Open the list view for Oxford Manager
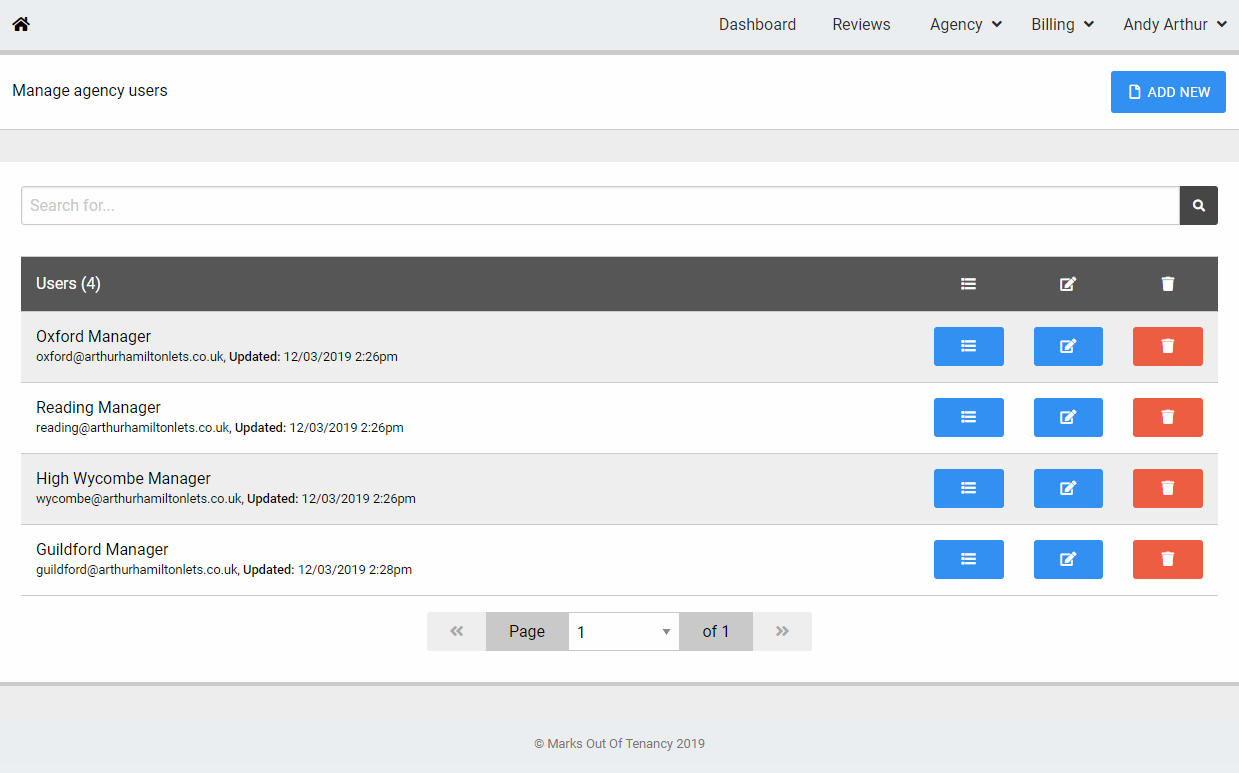 coord(968,346)
